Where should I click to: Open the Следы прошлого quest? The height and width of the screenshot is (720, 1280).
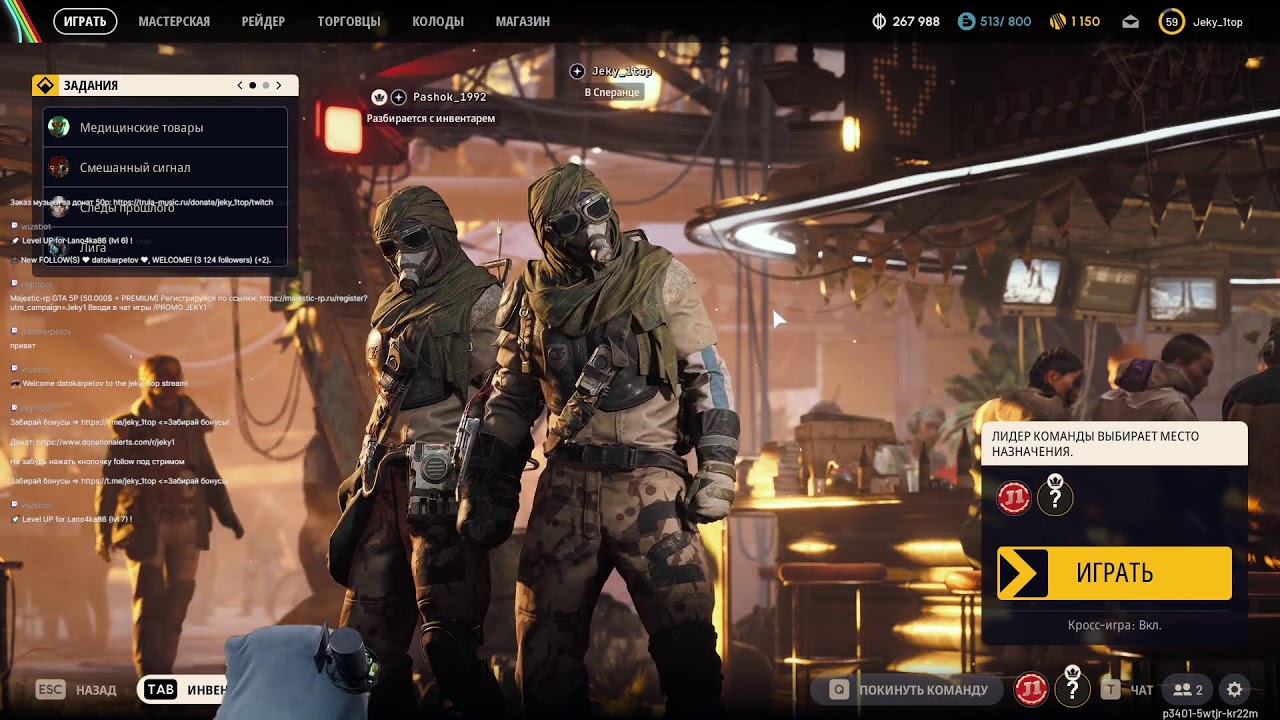(x=165, y=207)
